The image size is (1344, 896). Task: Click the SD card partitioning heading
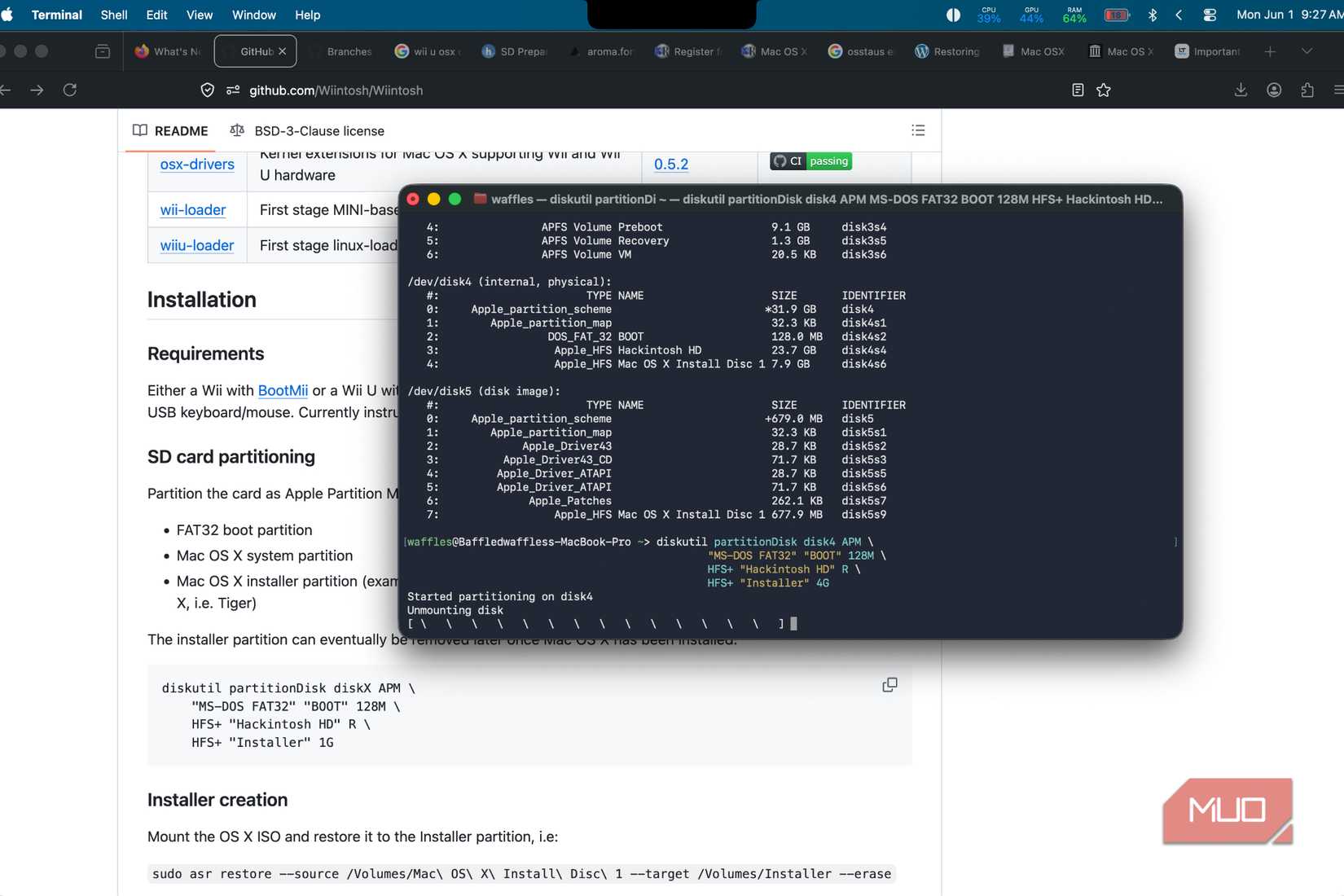click(231, 457)
